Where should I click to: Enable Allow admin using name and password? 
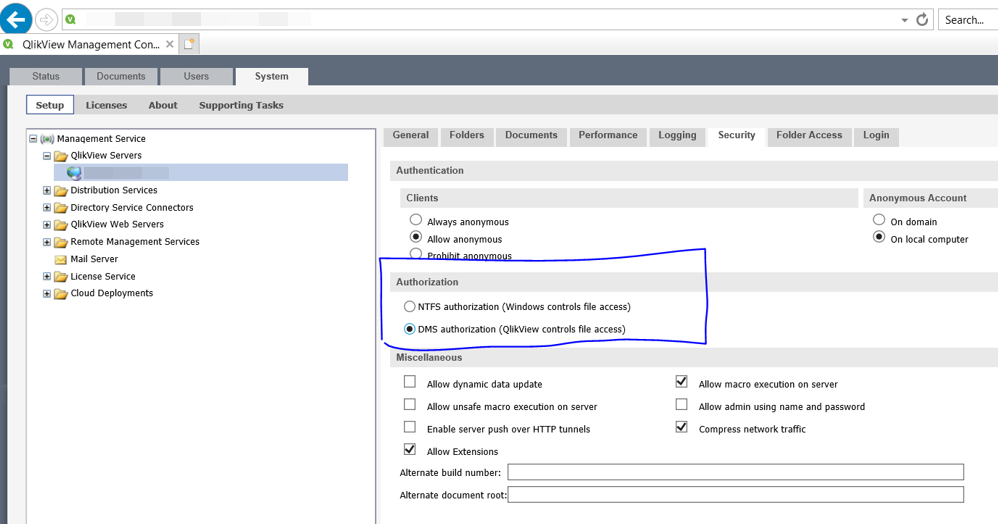(x=682, y=404)
